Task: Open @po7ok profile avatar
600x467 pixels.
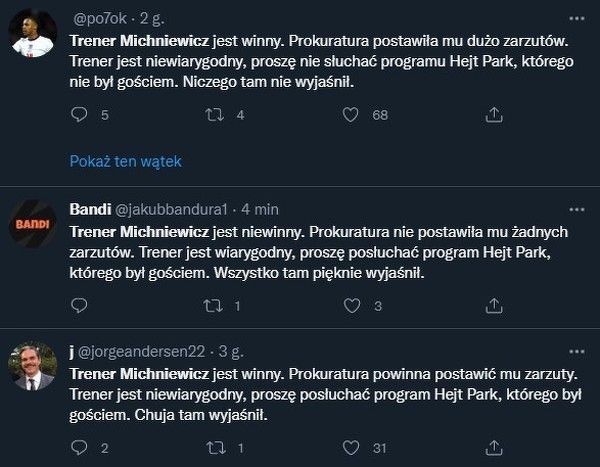Action: point(34,34)
